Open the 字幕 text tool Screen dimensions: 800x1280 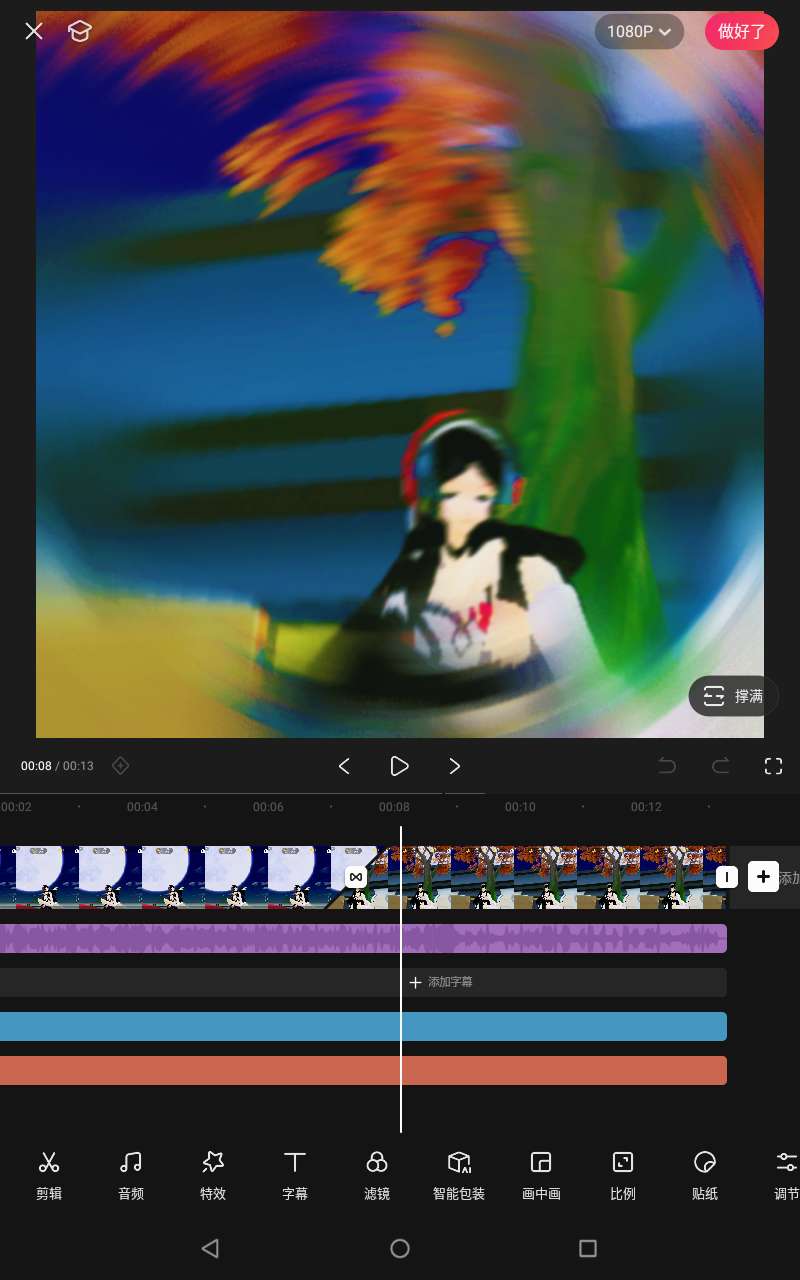[x=295, y=1175]
